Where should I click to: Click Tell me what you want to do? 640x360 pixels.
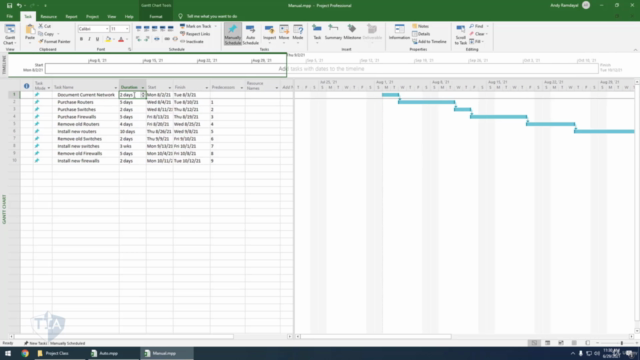[211, 16]
